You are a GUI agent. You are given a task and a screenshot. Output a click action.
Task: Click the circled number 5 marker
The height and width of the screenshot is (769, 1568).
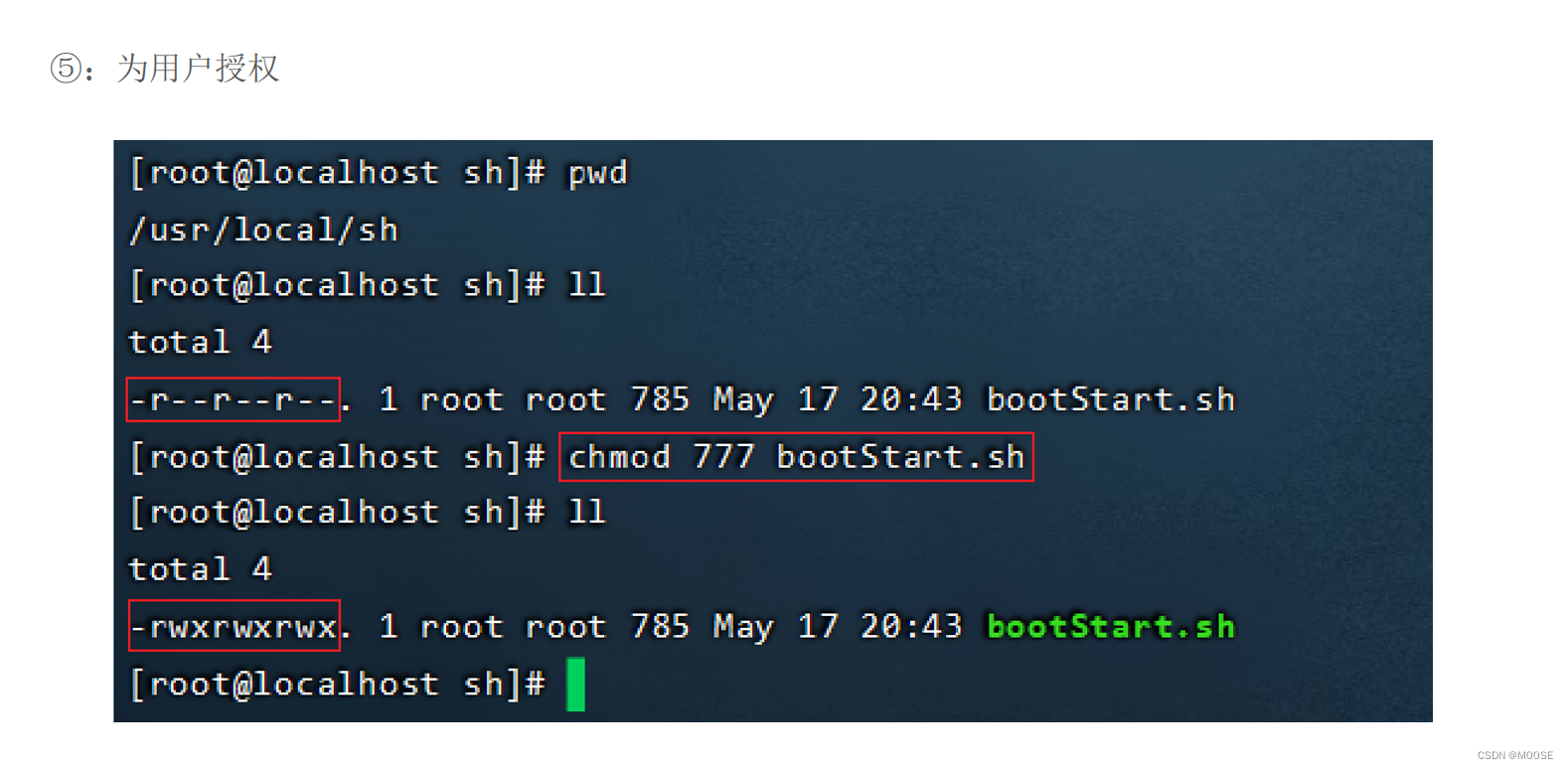coord(66,69)
